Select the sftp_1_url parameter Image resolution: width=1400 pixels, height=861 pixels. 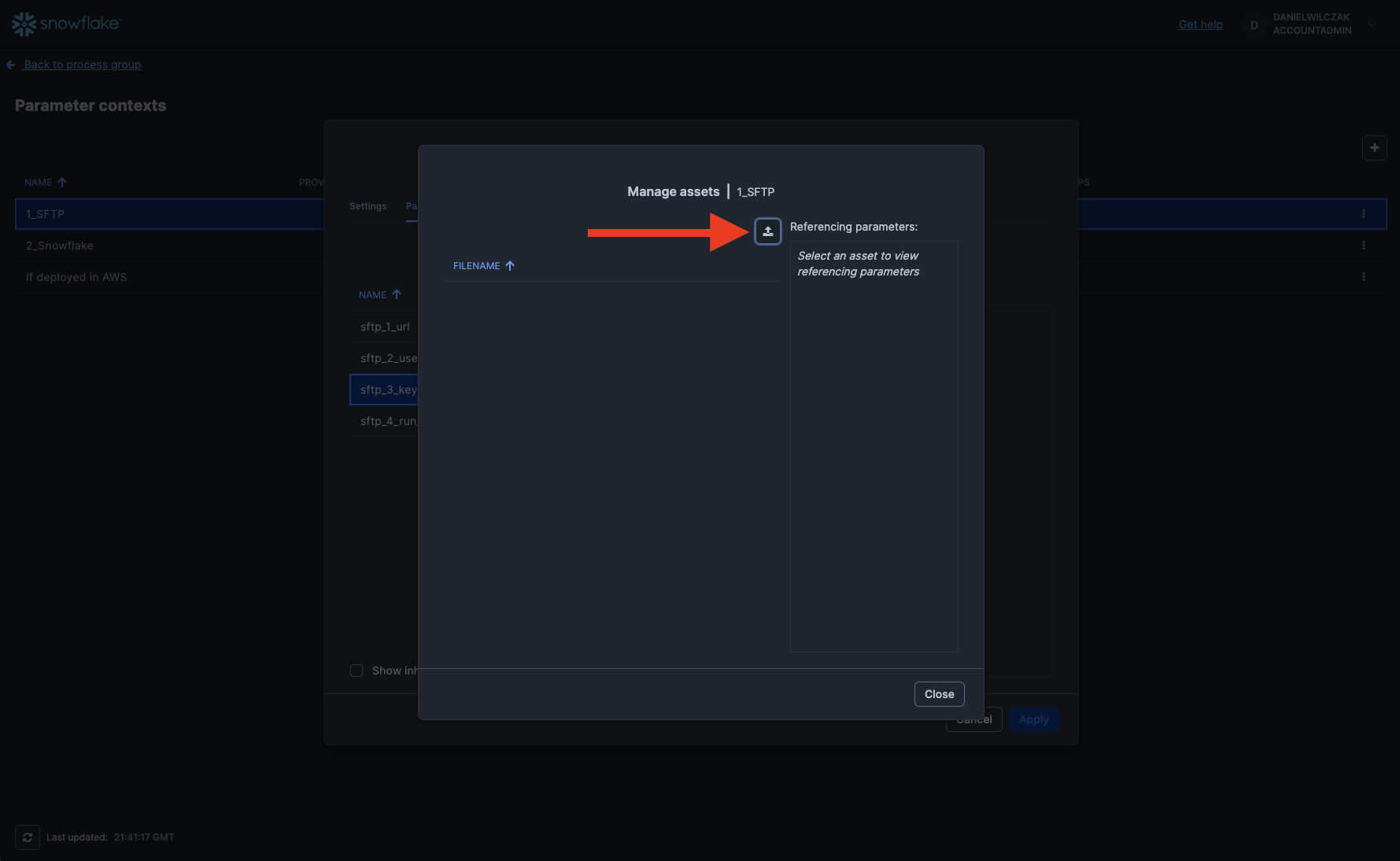click(385, 327)
